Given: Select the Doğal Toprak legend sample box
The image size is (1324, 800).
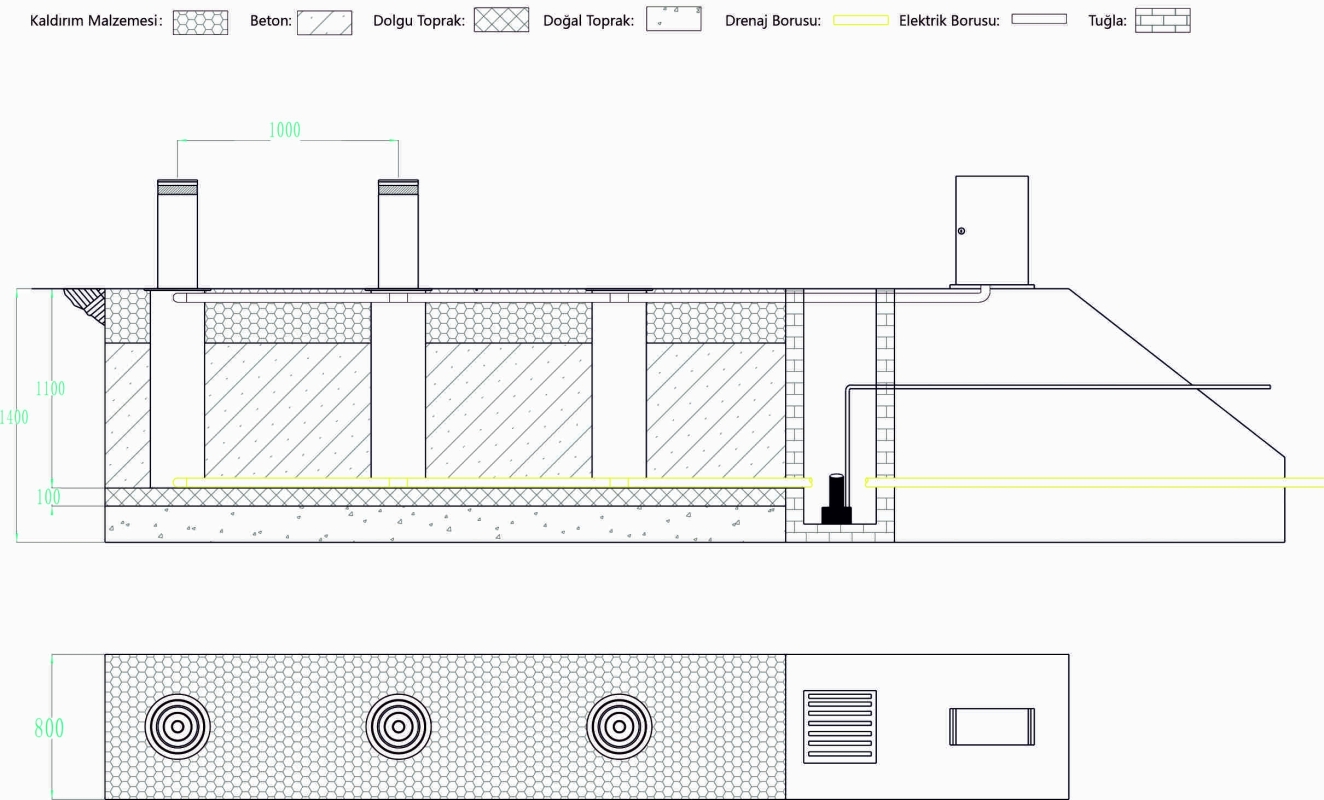Looking at the screenshot, I should click(x=673, y=20).
